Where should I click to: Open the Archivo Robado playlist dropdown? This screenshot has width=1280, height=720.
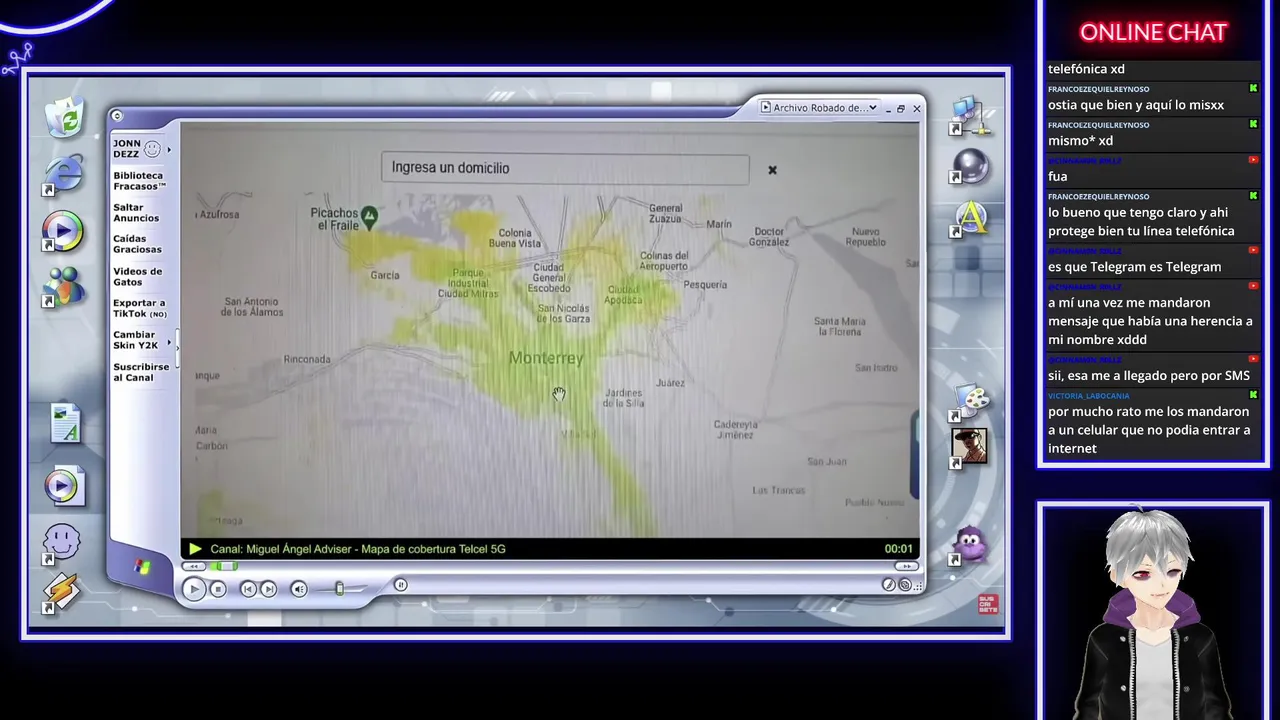tap(819, 108)
